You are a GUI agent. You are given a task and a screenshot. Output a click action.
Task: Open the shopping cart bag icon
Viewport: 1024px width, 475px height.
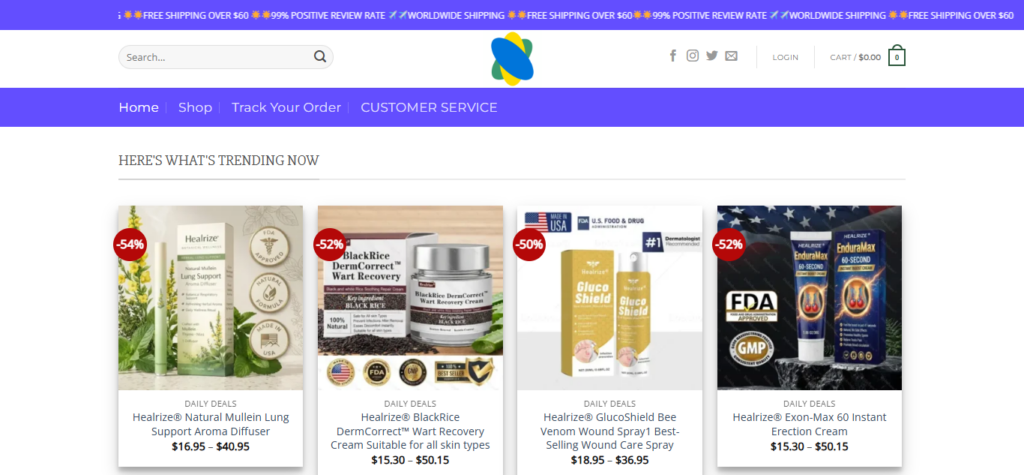897,56
